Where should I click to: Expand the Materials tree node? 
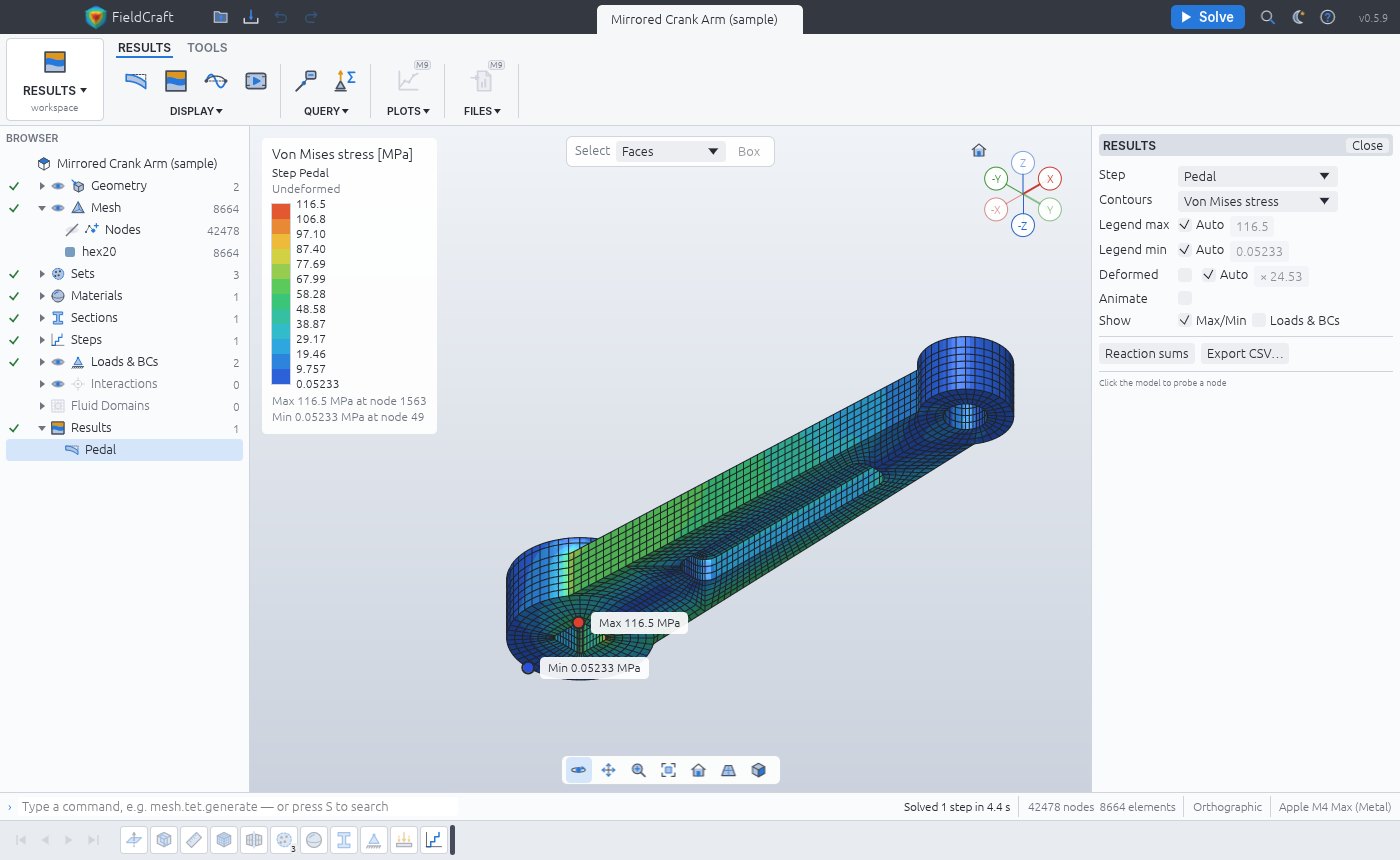(42, 296)
